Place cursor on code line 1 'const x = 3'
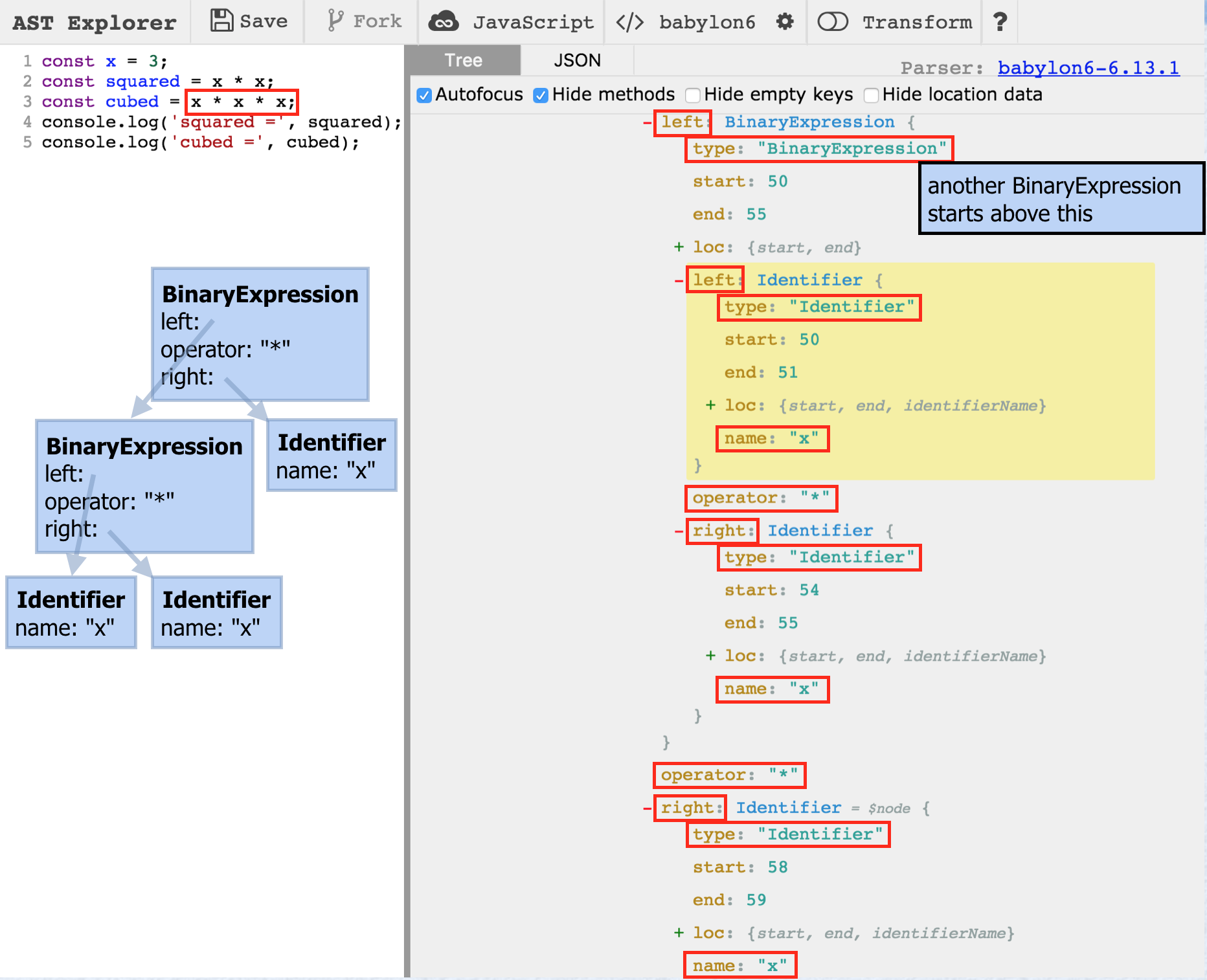 pos(104,61)
